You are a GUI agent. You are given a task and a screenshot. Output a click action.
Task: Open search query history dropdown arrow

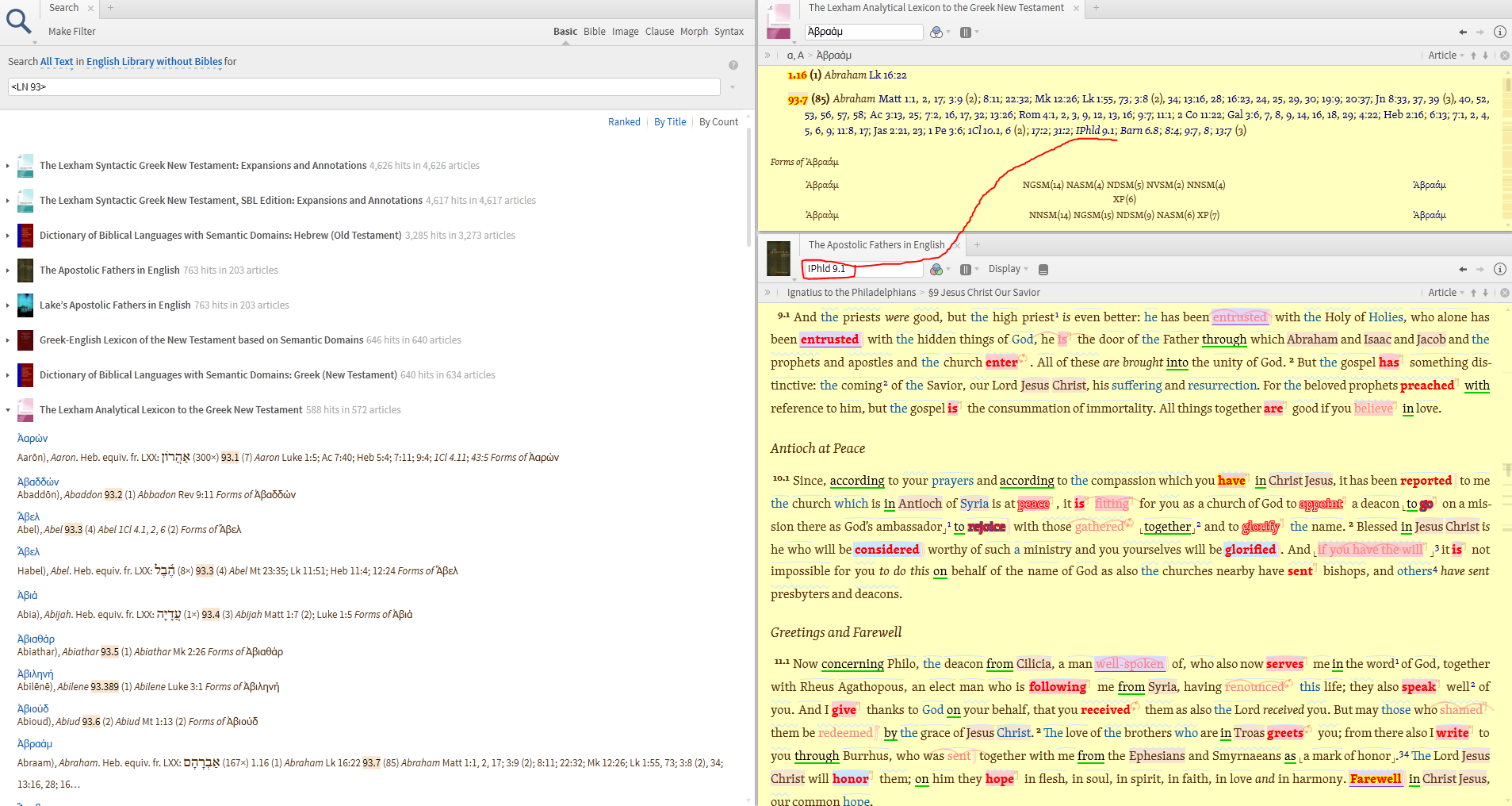point(733,87)
